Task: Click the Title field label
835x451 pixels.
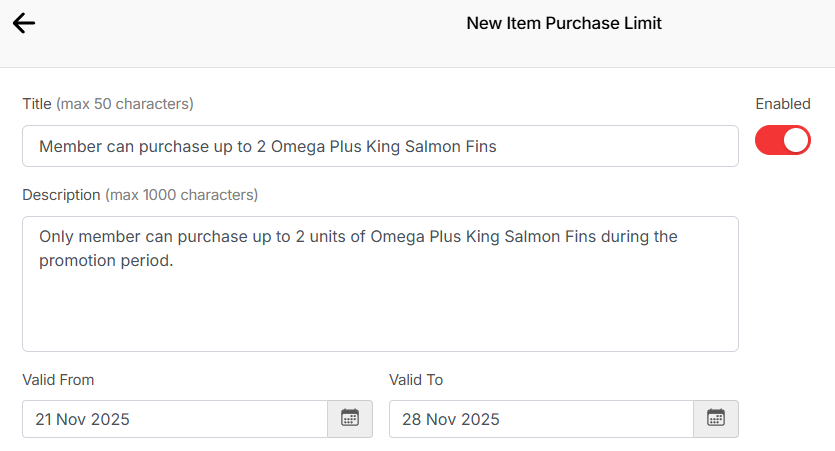Action: [x=37, y=104]
